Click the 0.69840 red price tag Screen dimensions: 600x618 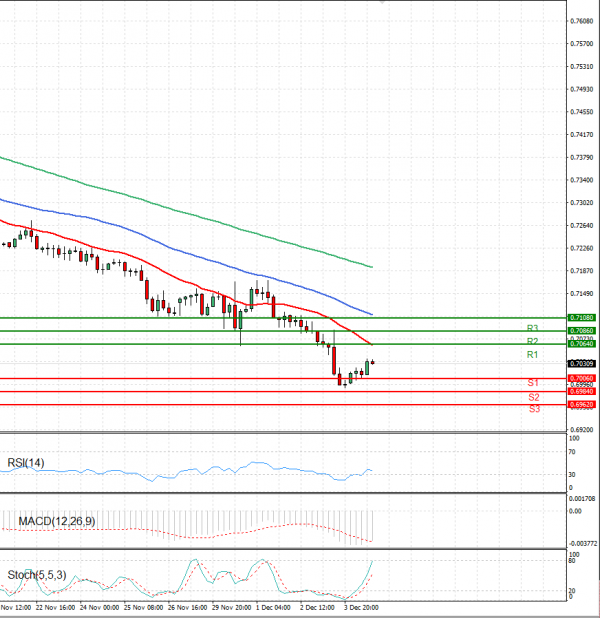[x=581, y=391]
